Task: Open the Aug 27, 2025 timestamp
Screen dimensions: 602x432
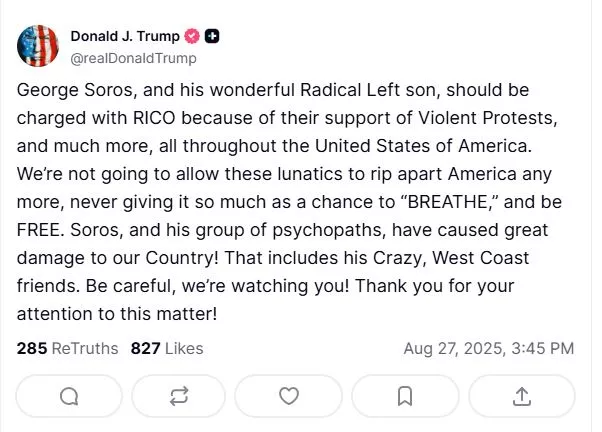Action: pos(488,348)
